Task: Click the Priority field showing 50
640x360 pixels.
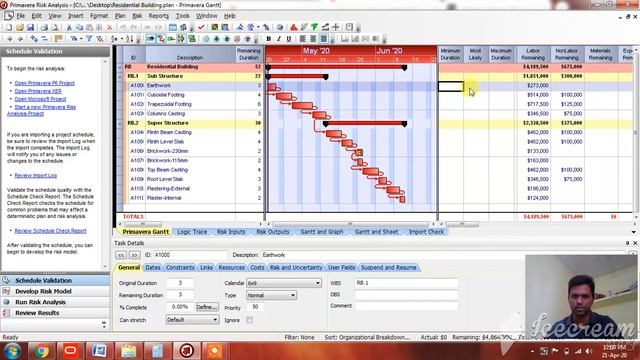Action: pyautogui.click(x=255, y=307)
